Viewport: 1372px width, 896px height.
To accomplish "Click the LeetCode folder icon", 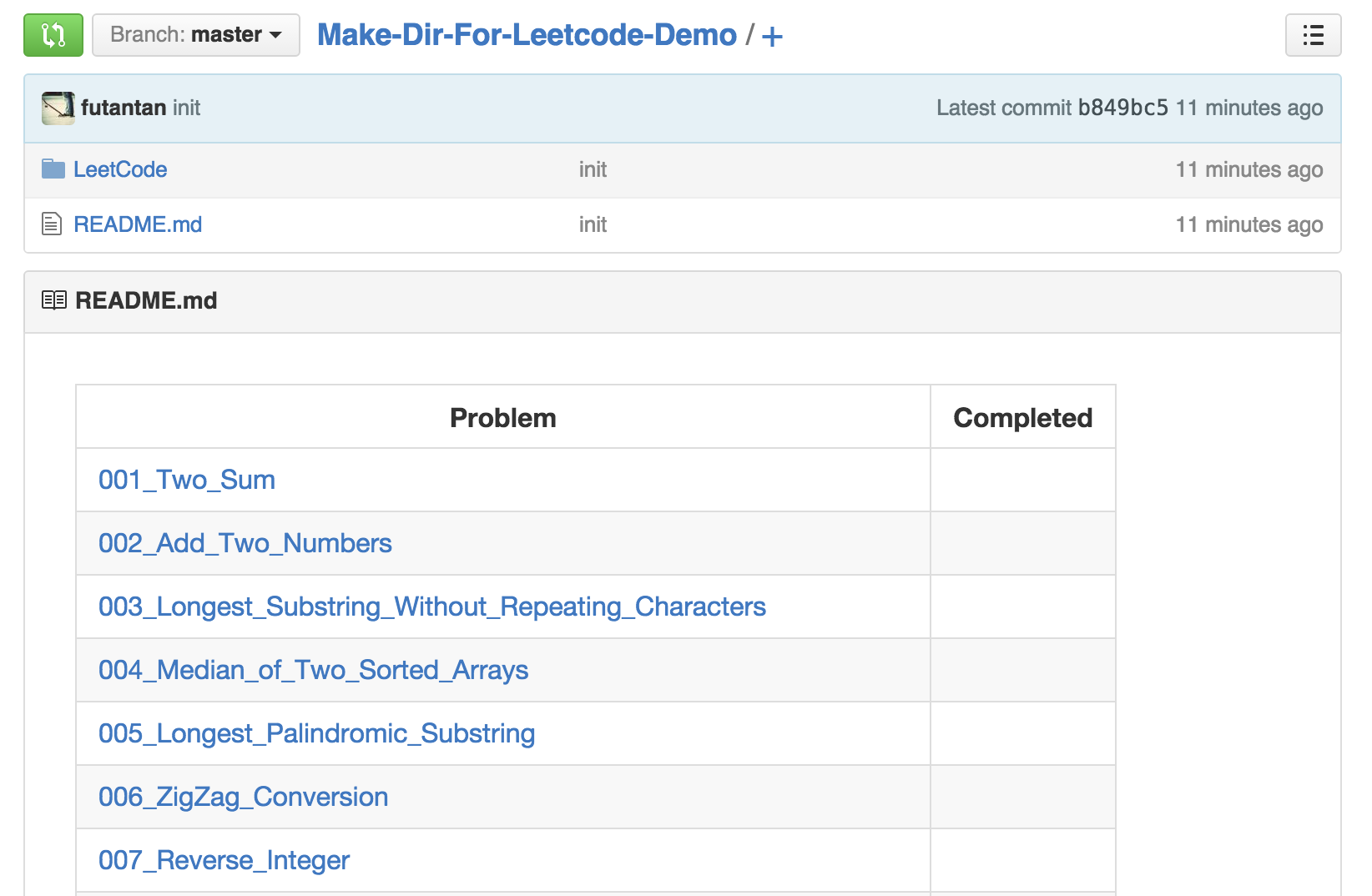I will point(53,169).
